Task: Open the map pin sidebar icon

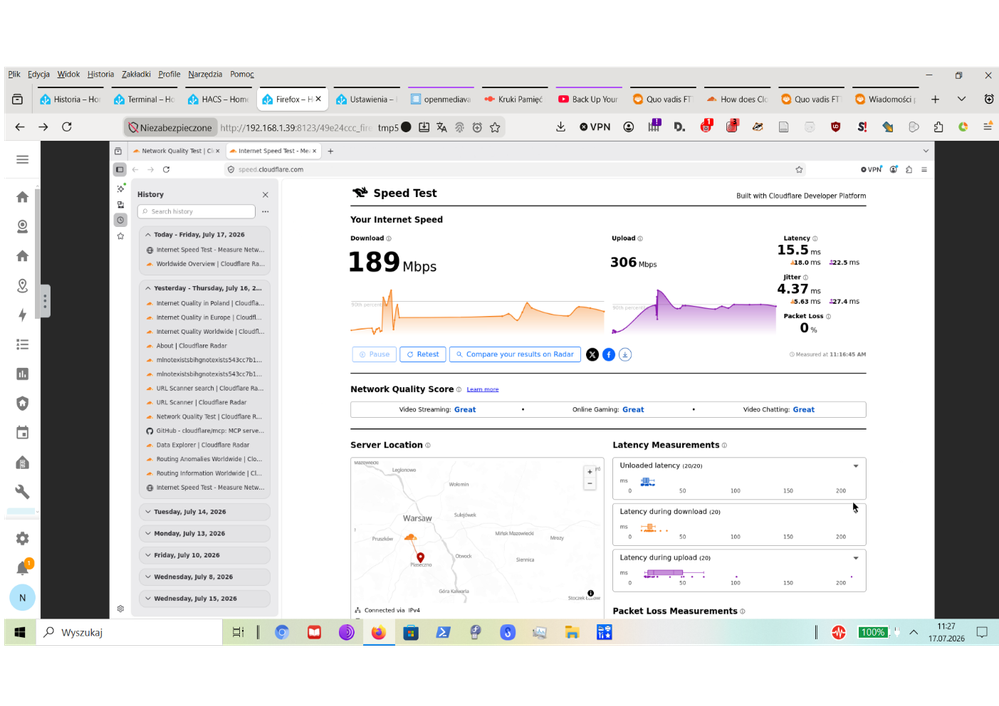Action: pos(22,285)
